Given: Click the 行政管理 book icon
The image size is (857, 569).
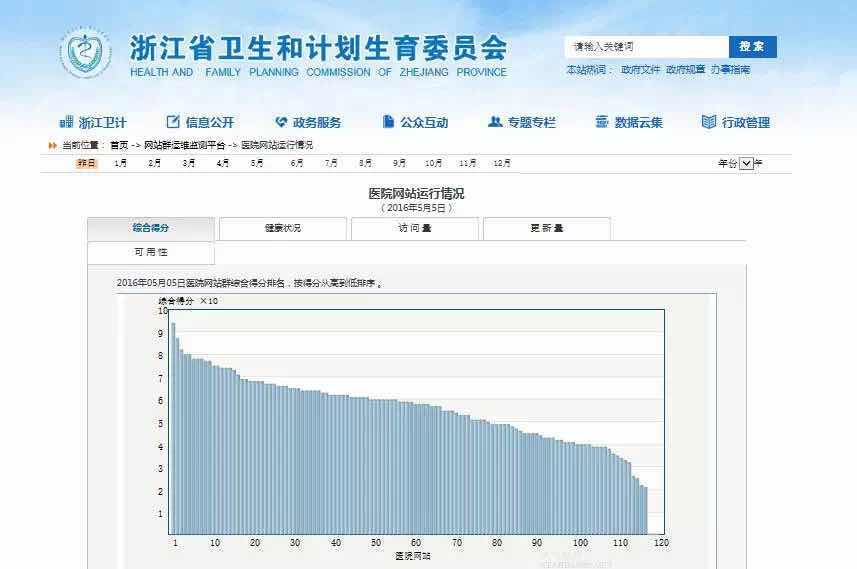Looking at the screenshot, I should (709, 122).
